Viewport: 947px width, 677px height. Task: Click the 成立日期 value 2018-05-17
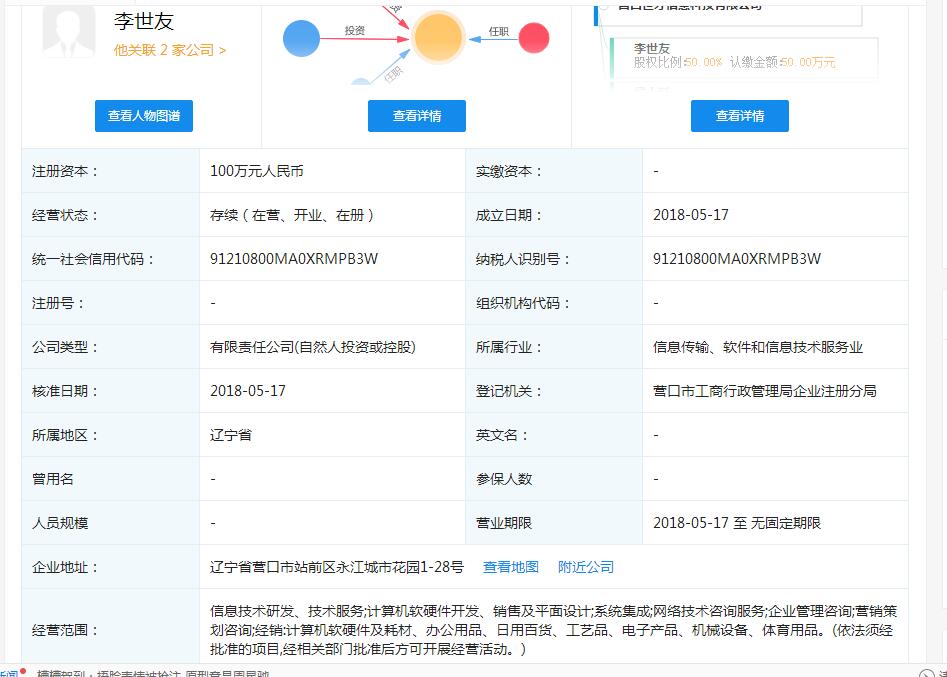pos(690,215)
